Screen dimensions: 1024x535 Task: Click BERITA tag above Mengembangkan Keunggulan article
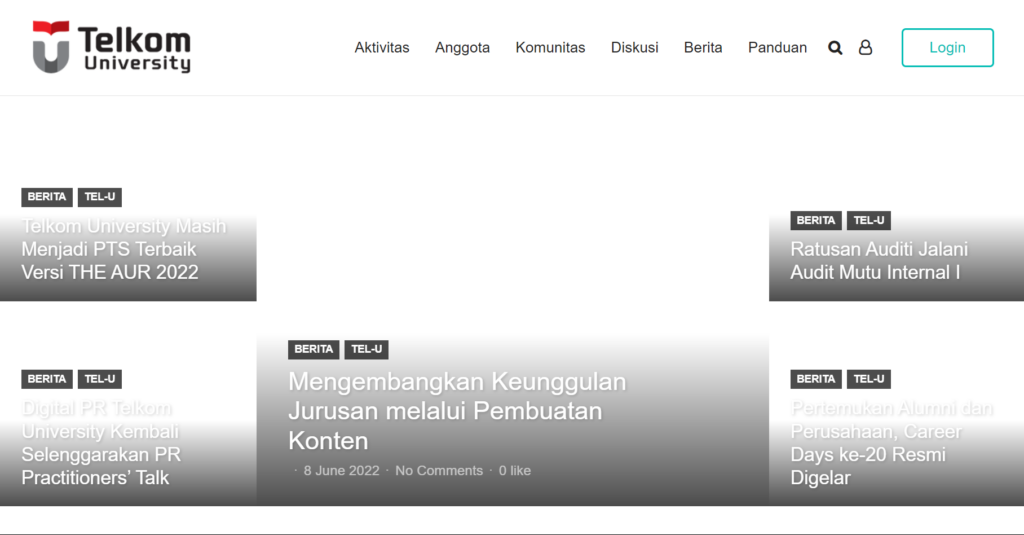314,349
